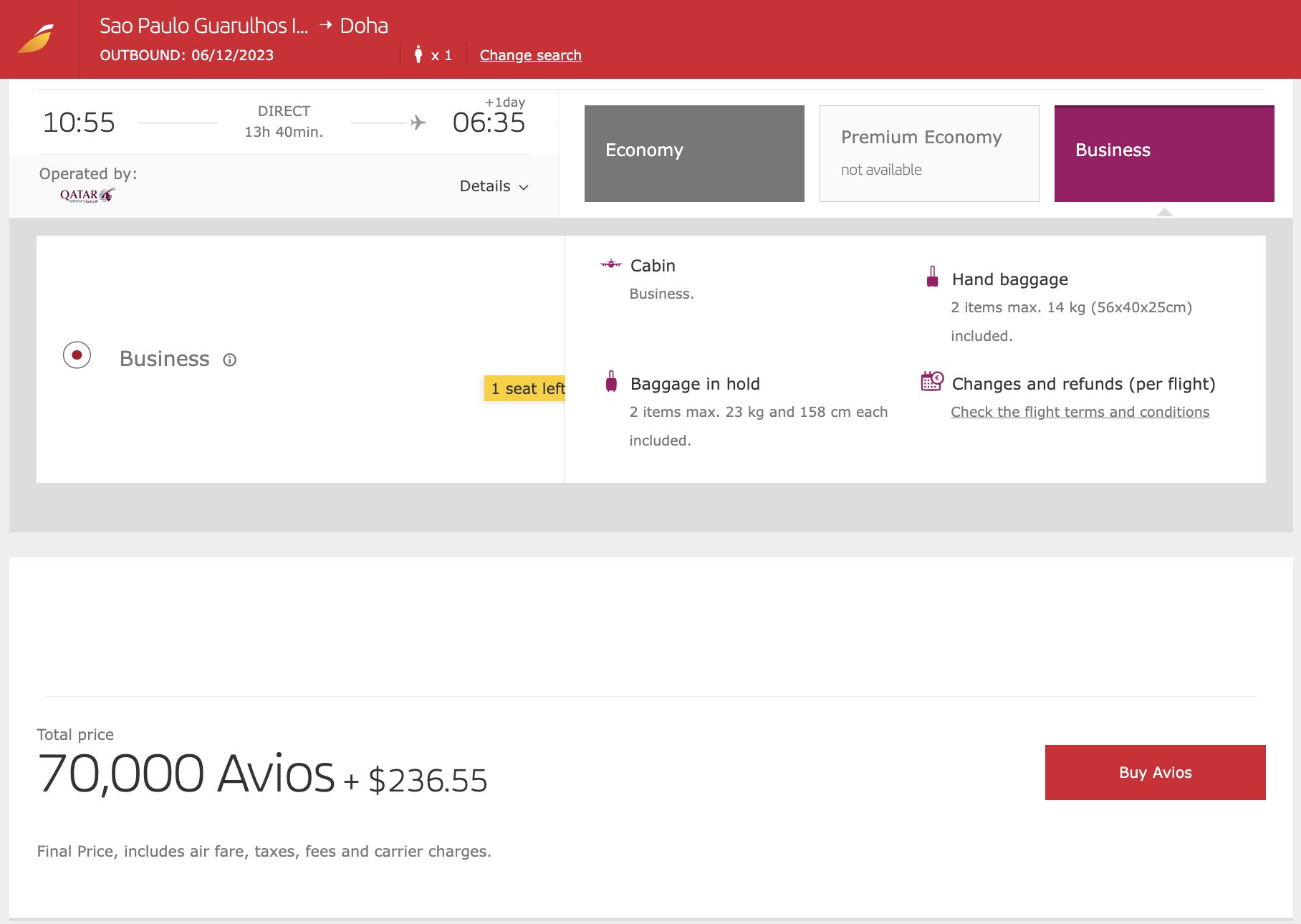Click the Business fare name label
The image size is (1301, 924).
tap(165, 358)
